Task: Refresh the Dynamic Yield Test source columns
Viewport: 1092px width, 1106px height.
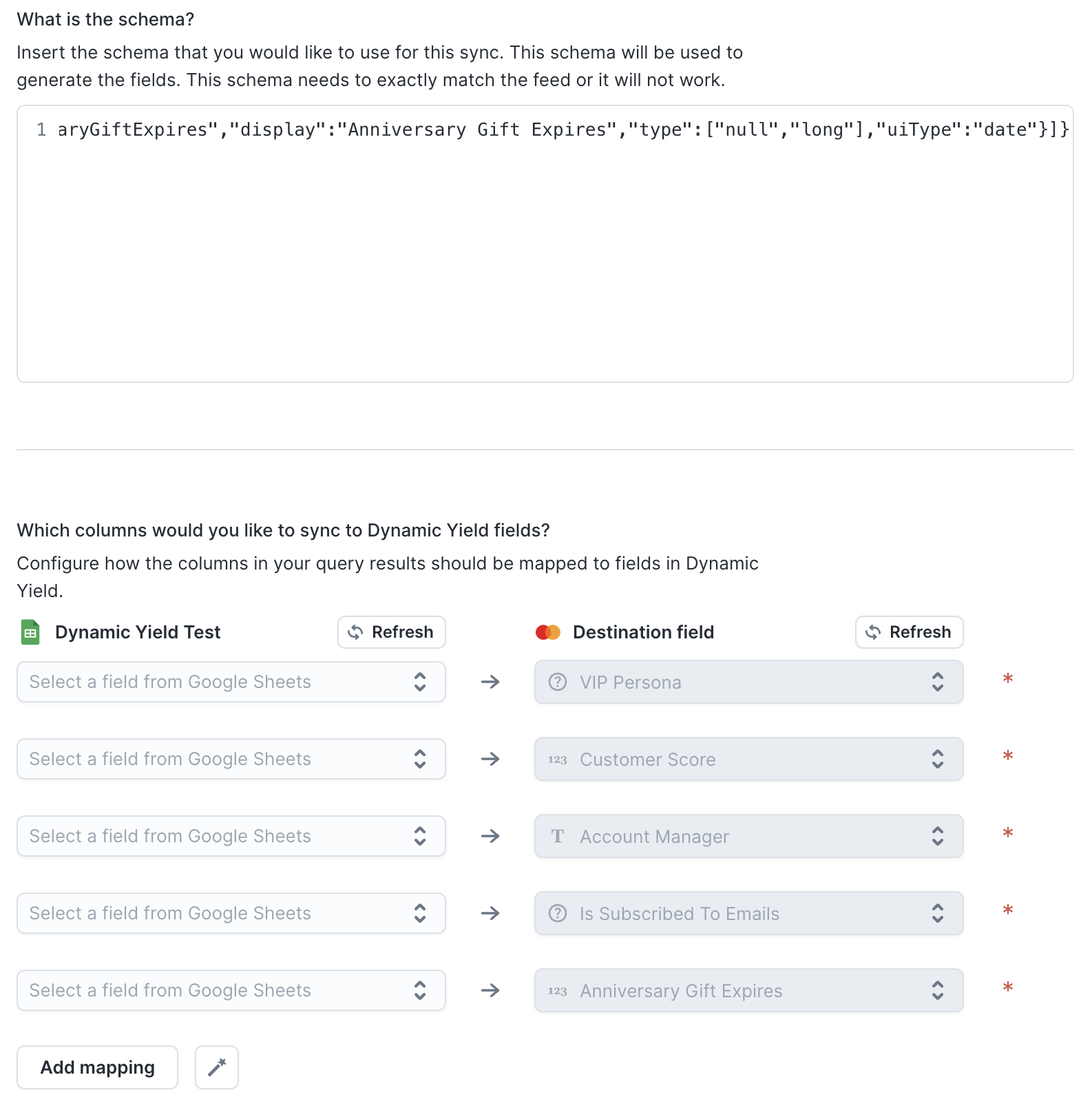Action: [x=391, y=632]
